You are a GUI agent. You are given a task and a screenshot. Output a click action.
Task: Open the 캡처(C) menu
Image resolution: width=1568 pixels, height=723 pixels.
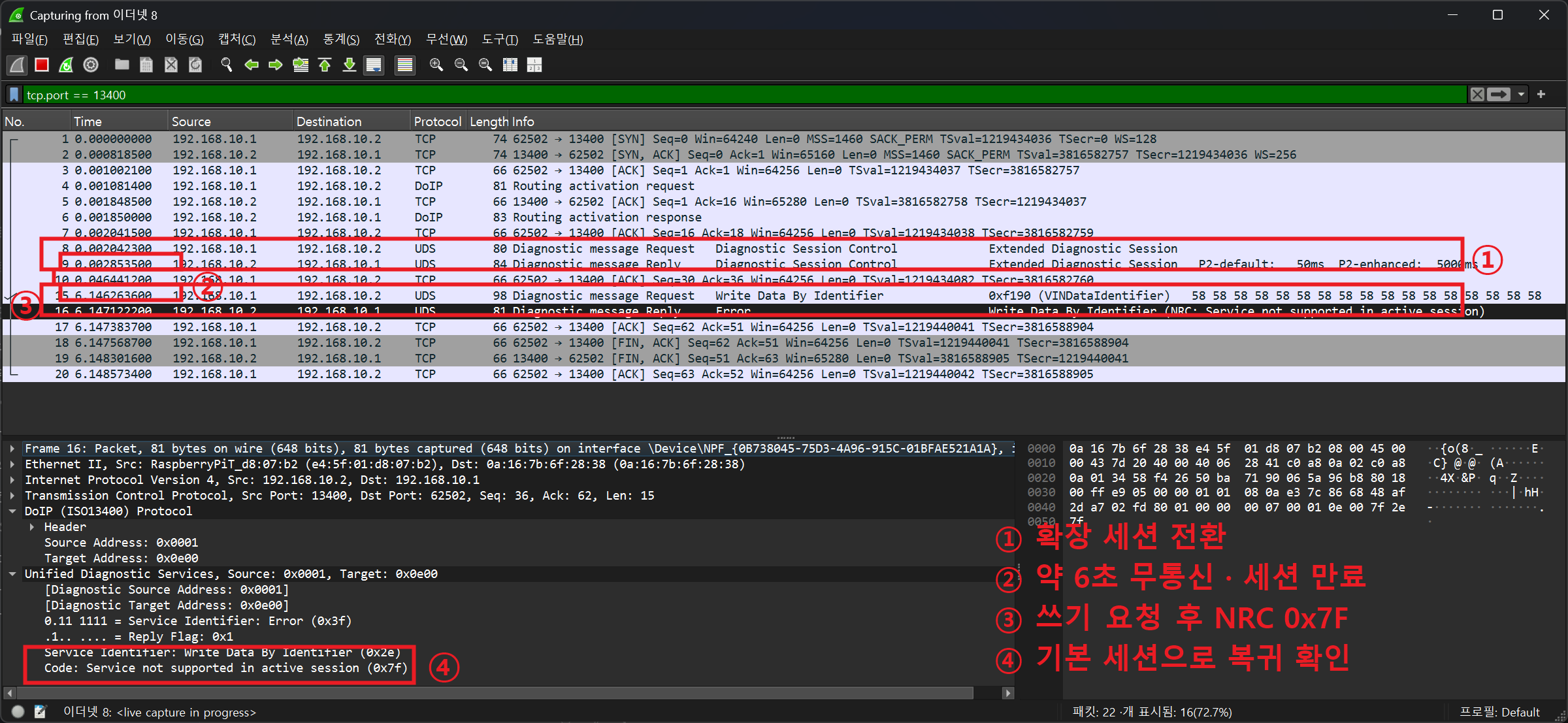tap(237, 39)
